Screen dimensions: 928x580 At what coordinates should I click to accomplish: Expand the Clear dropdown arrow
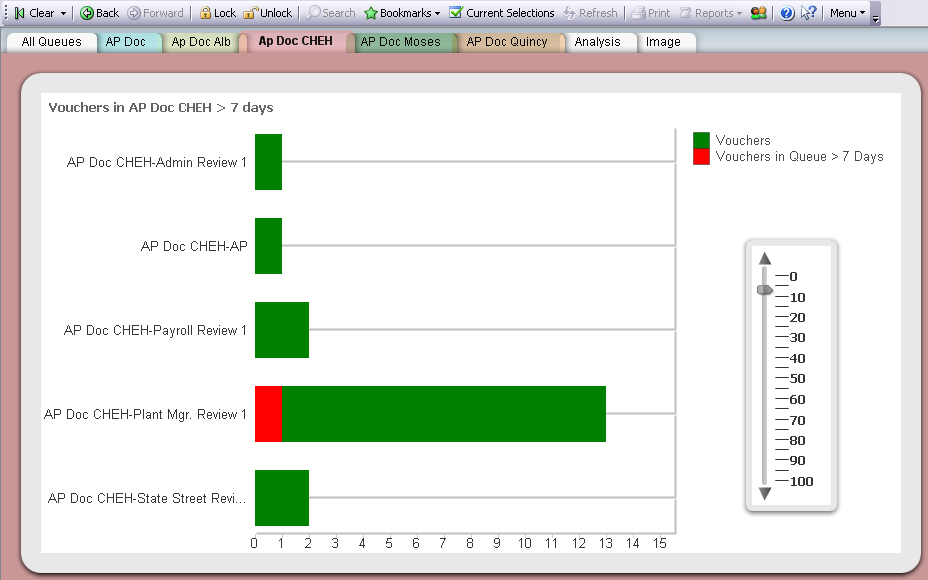(x=64, y=13)
